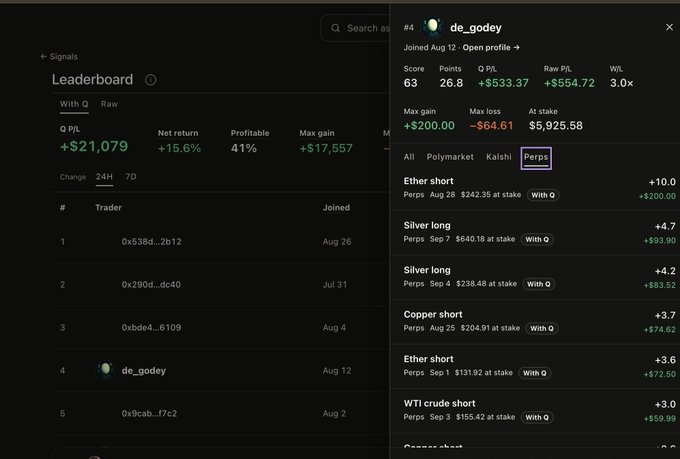Click With Q badge on $131.92 stake
This screenshot has height=459, width=680.
[x=535, y=373]
